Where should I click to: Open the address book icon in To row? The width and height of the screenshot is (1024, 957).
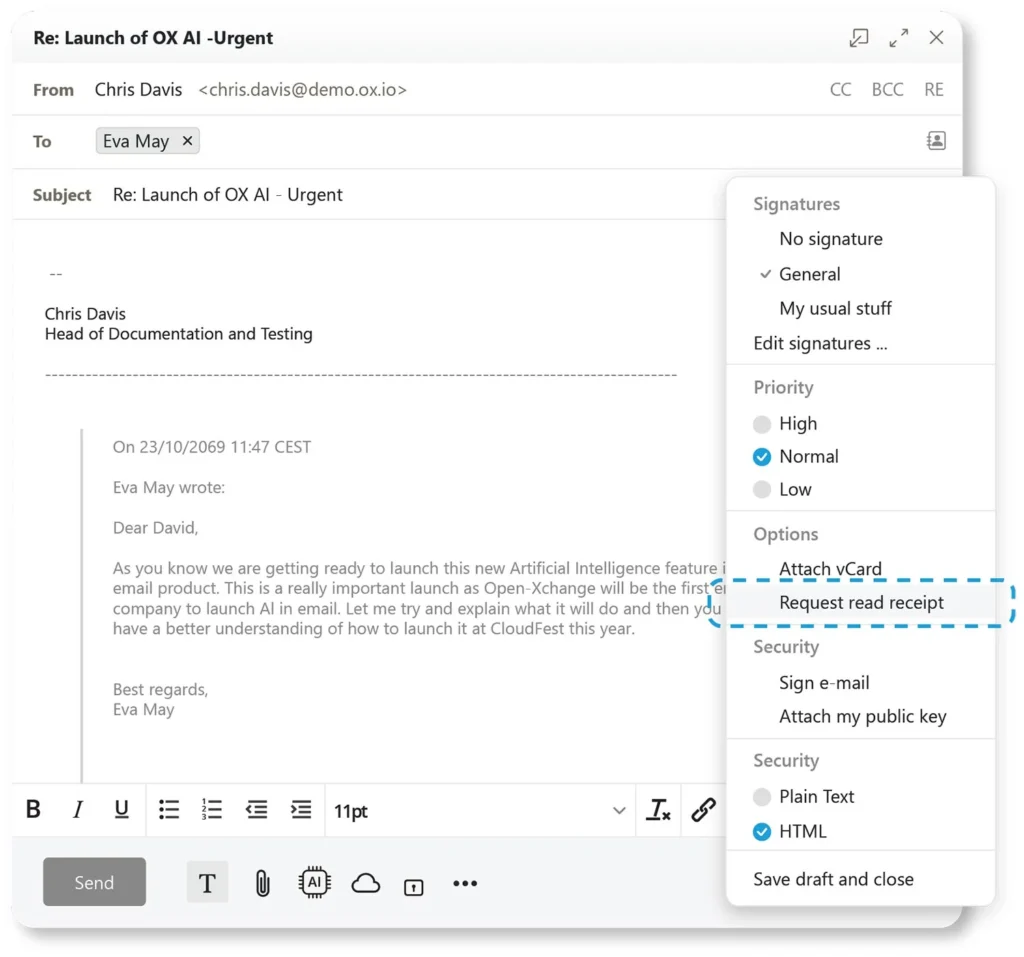click(x=936, y=141)
